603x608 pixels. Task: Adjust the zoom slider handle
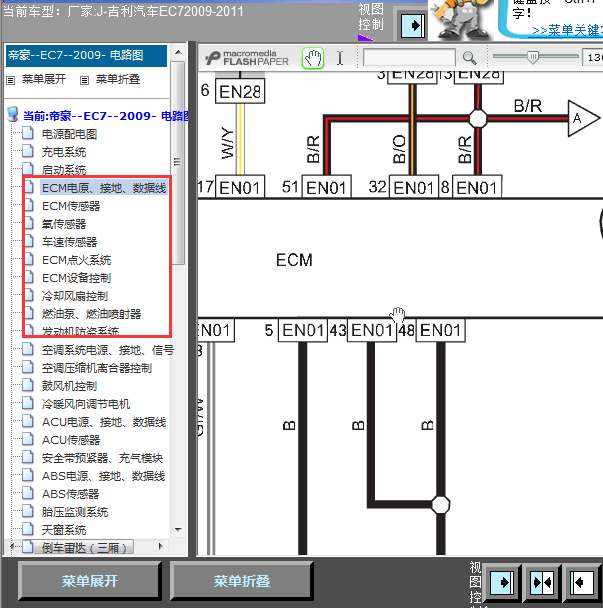533,57
